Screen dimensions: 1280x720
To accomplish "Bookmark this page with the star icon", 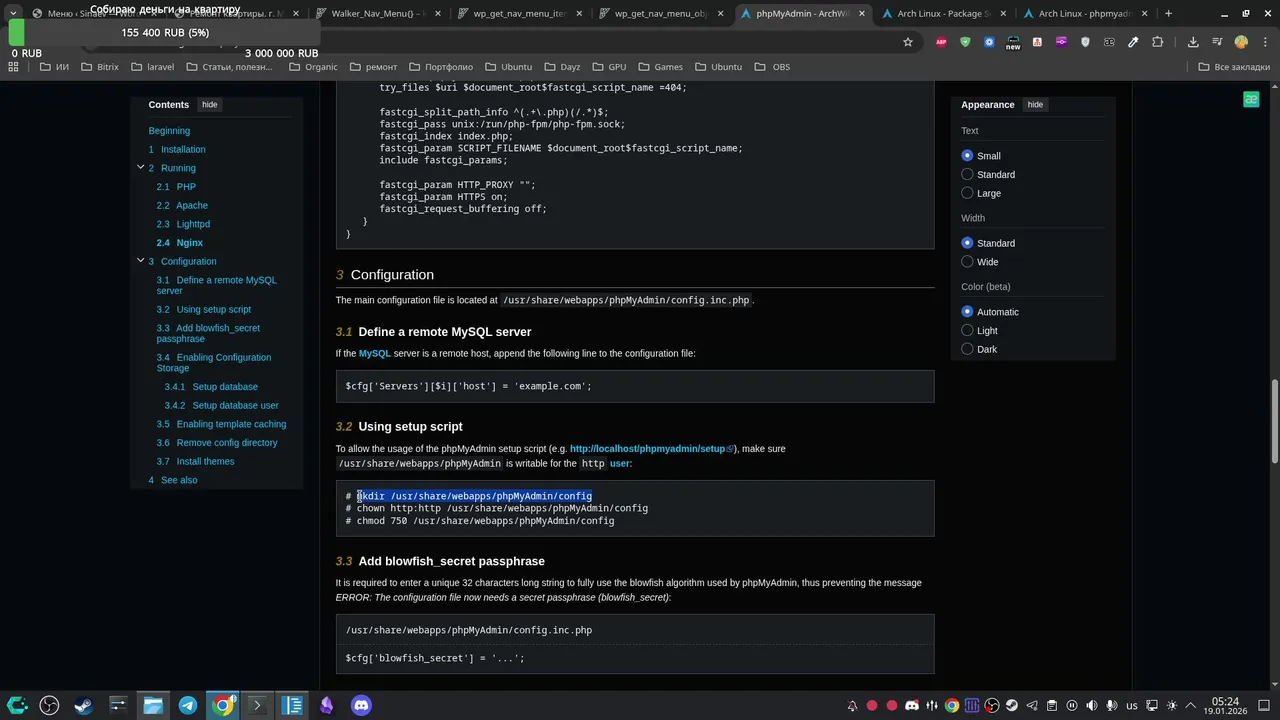I will (x=908, y=42).
